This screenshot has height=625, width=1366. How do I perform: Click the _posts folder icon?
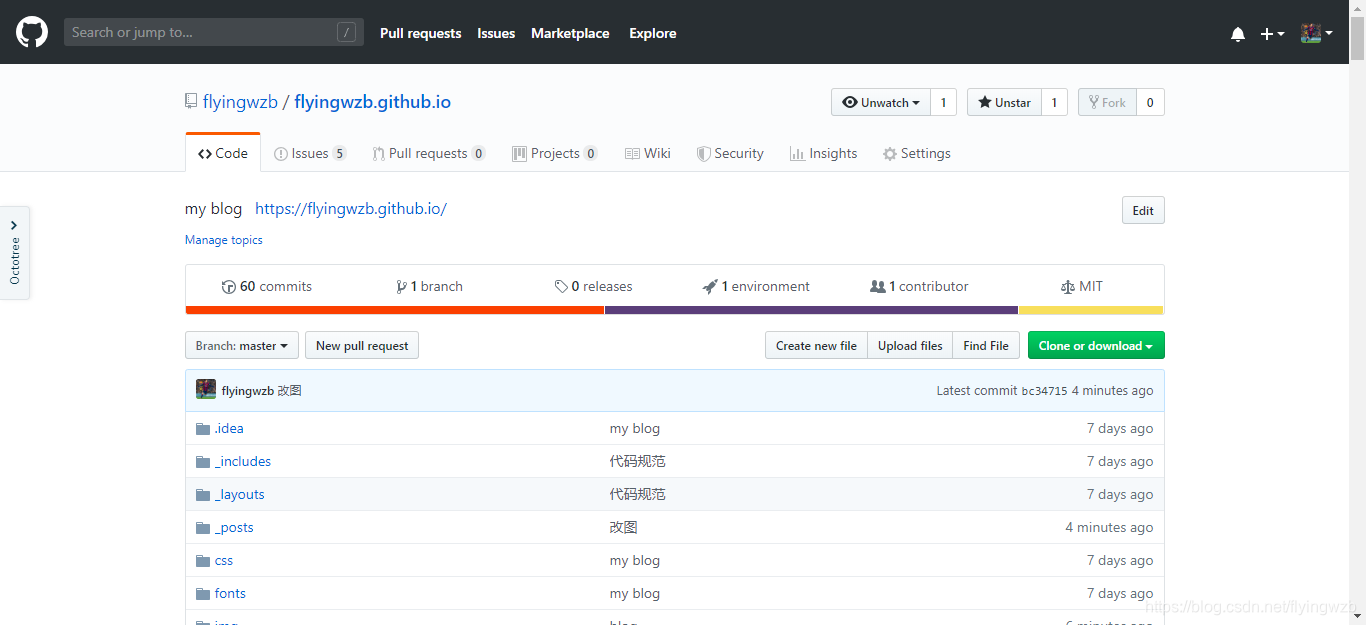tap(203, 527)
